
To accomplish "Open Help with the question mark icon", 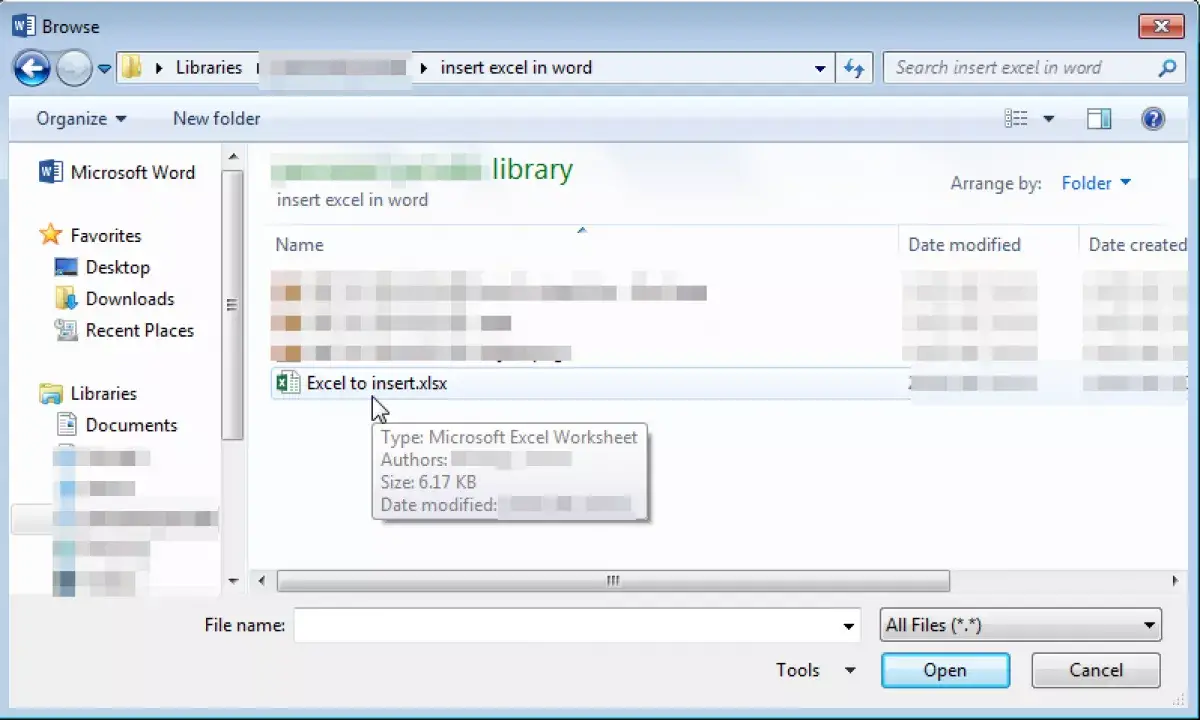I will tap(1153, 119).
